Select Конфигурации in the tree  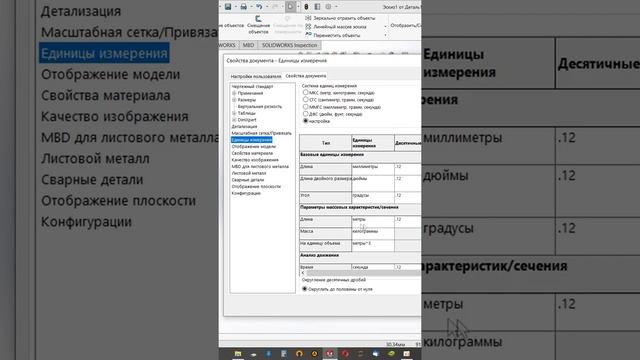246,193
